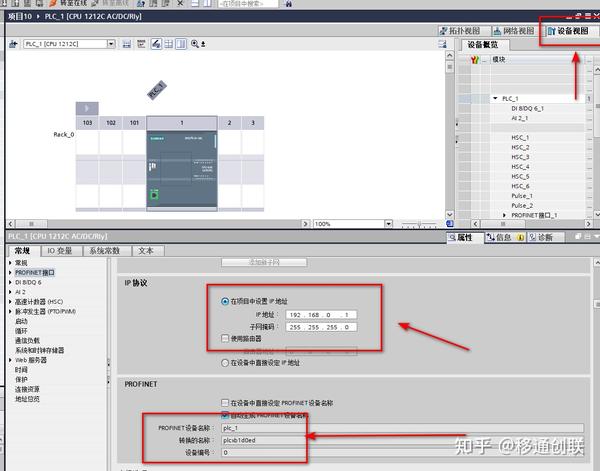The height and width of the screenshot is (471, 600).
Task: Click the toolbar icon right of the device dropdown
Action: coord(127,44)
